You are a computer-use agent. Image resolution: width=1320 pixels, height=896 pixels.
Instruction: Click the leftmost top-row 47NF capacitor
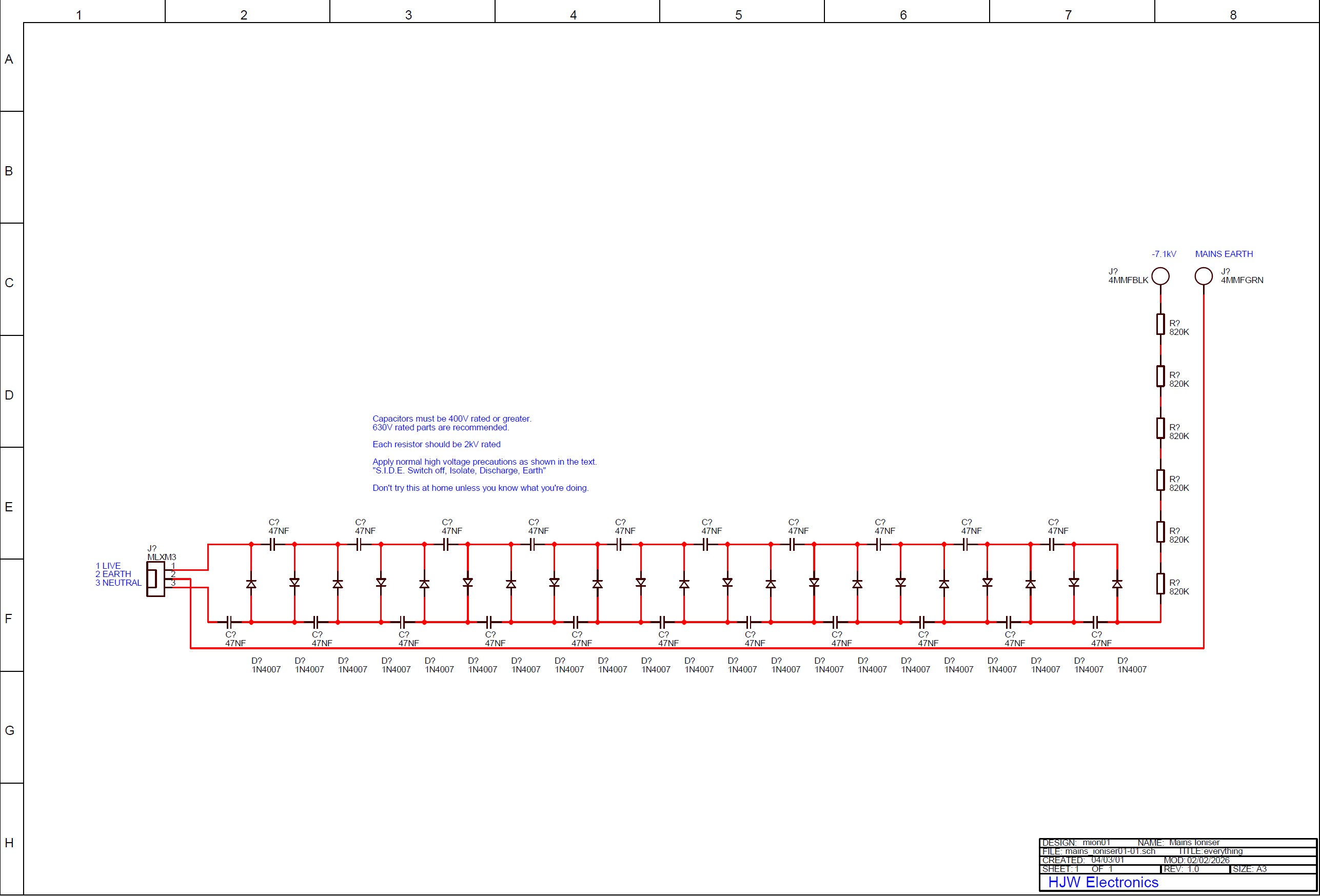pos(272,545)
